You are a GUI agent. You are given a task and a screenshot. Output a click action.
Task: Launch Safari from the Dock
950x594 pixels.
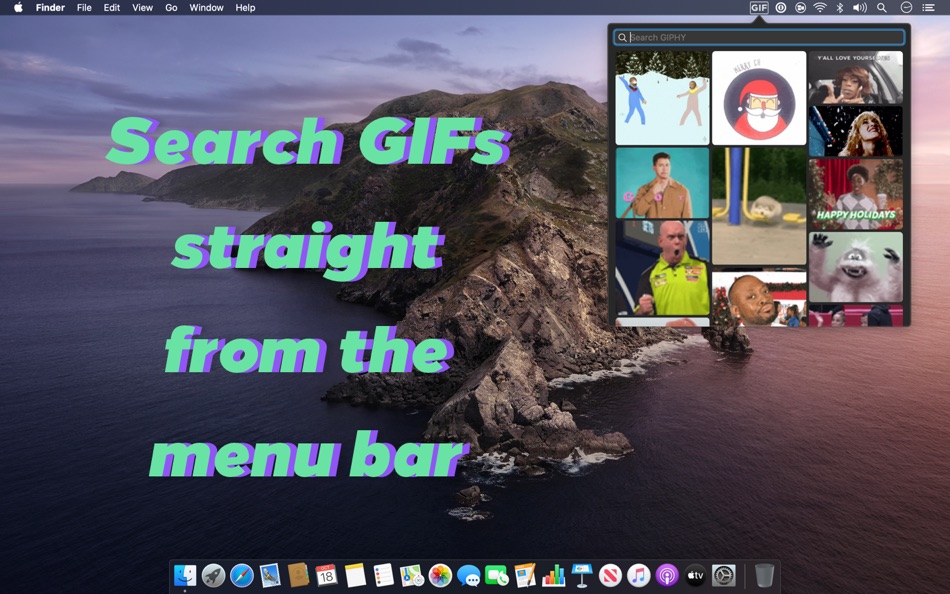[242, 575]
